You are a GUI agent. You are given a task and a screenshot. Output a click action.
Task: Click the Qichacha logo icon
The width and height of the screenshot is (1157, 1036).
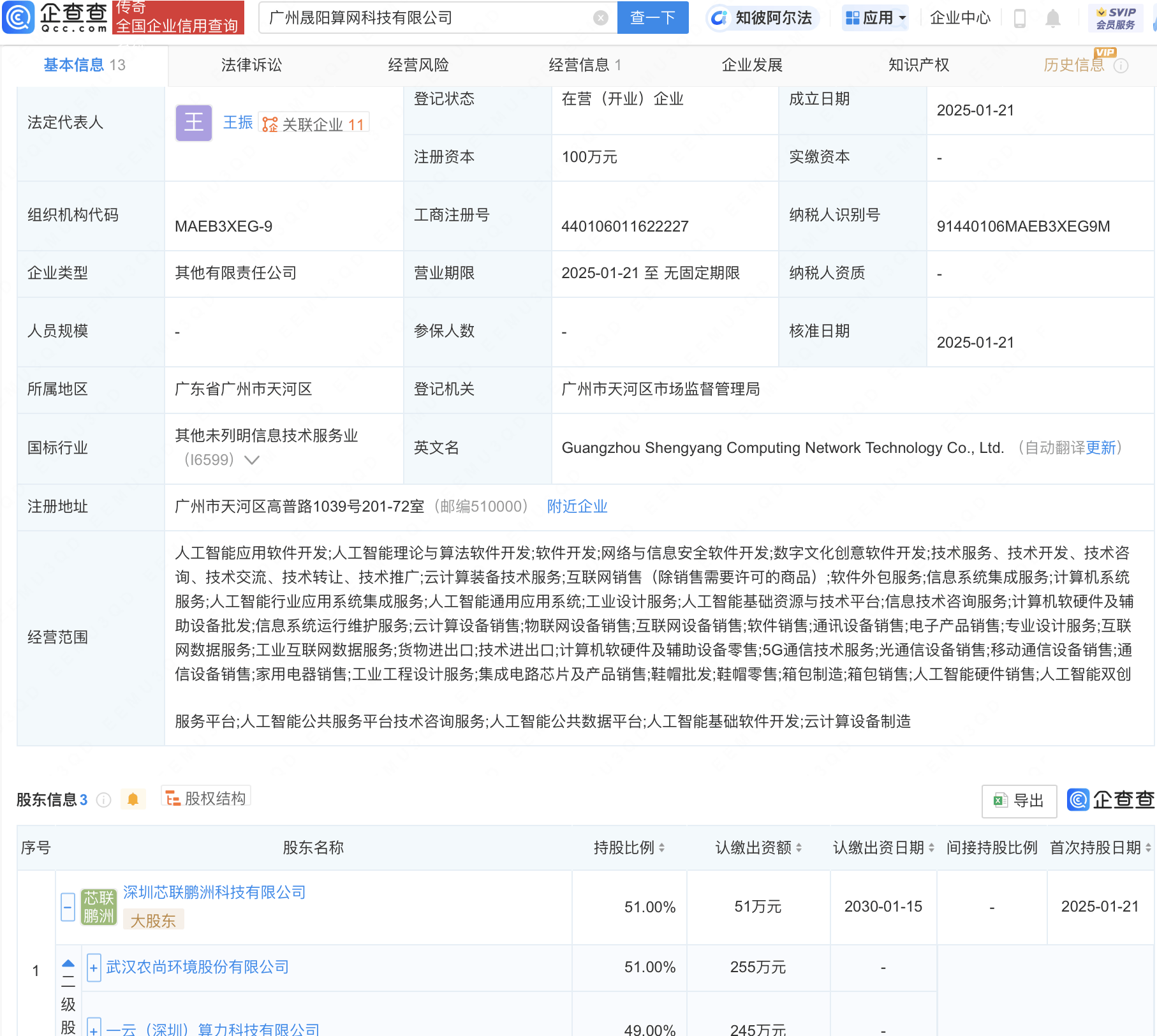click(x=18, y=17)
